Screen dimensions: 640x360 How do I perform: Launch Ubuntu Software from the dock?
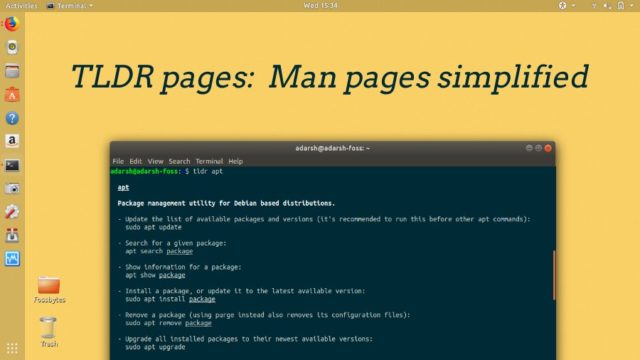click(x=12, y=95)
